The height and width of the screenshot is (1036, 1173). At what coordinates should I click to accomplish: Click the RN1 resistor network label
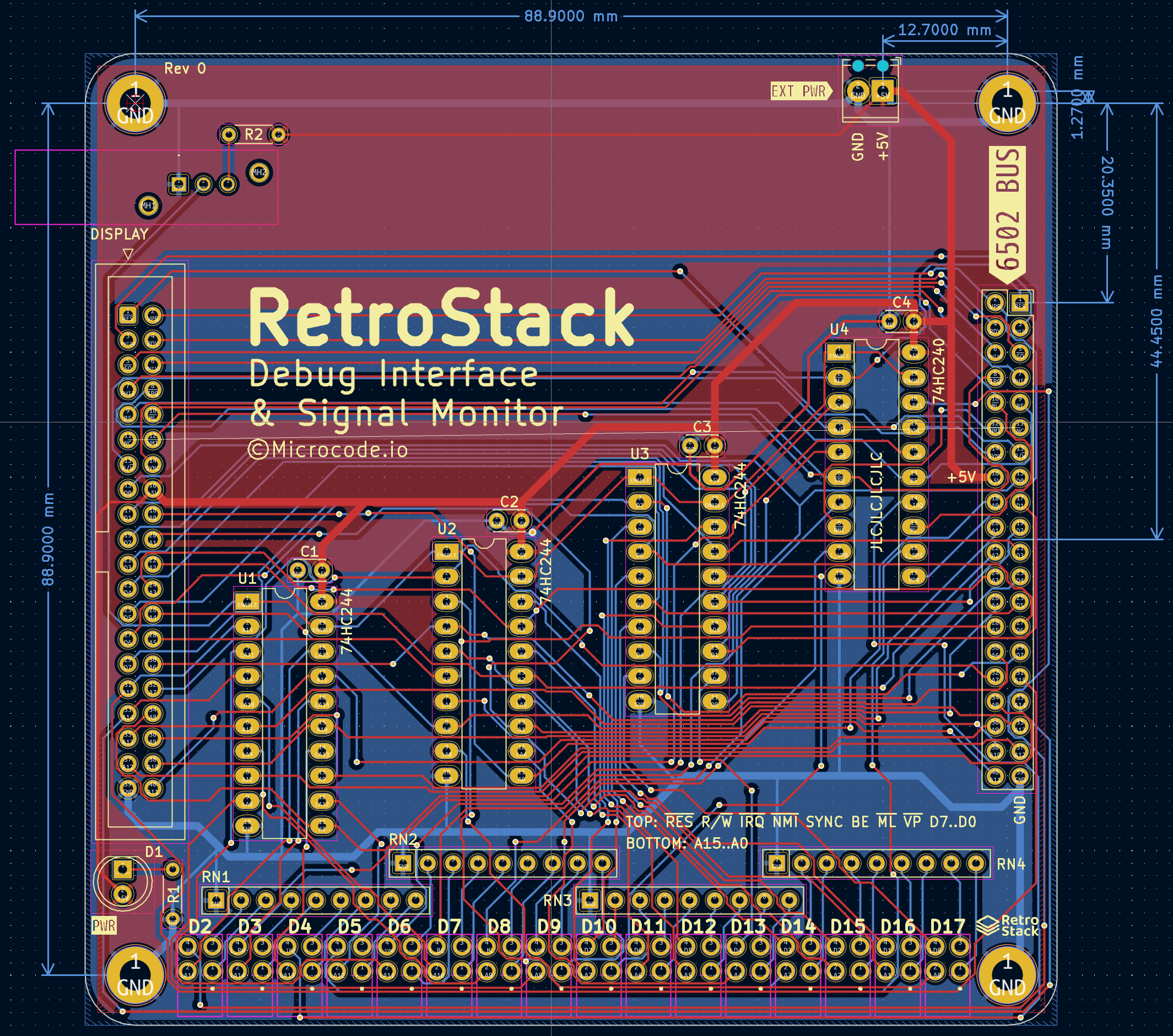(216, 876)
